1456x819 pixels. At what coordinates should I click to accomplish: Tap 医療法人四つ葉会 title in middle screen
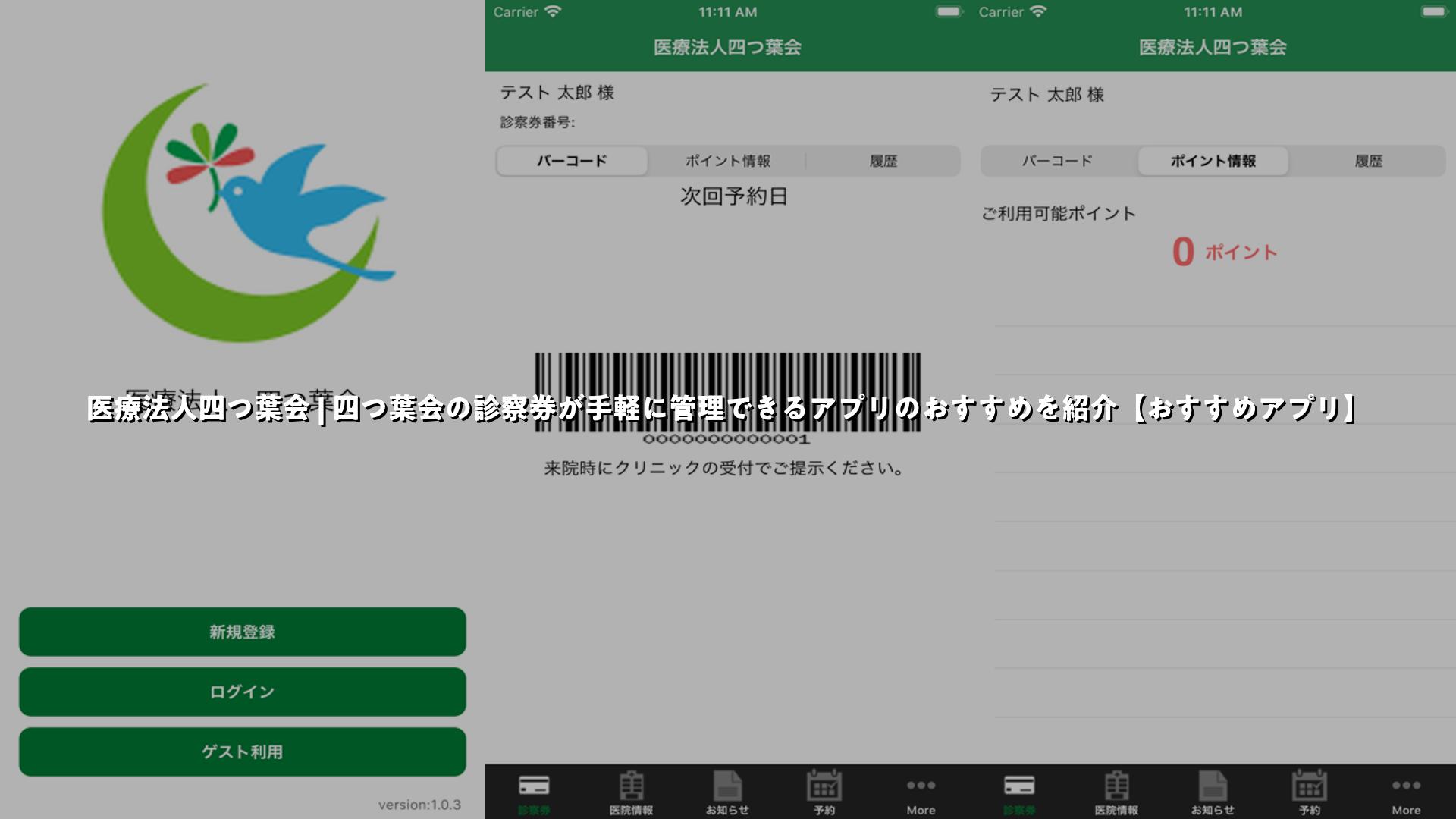728,47
